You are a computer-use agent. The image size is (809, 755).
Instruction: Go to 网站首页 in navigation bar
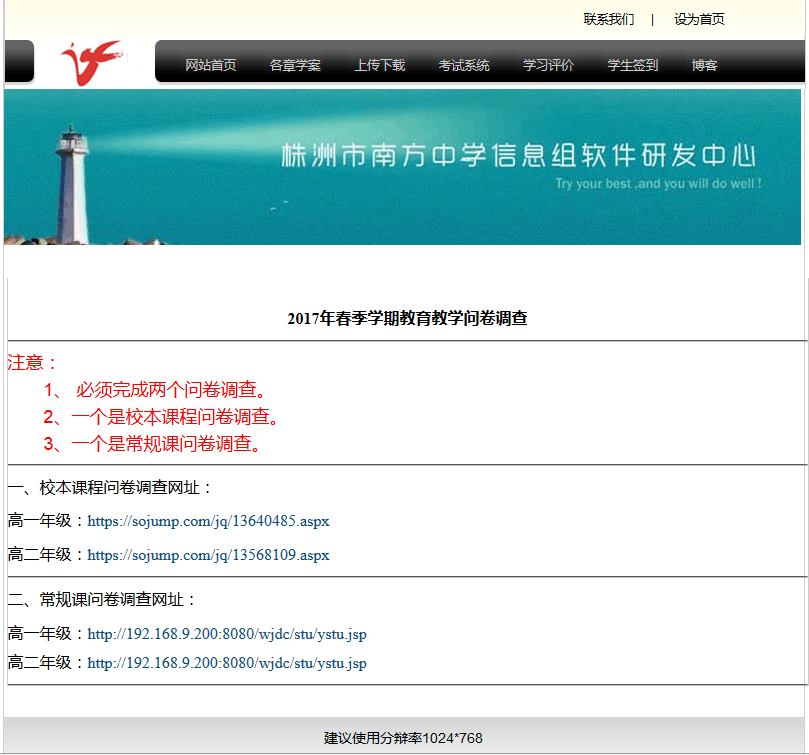[211, 65]
